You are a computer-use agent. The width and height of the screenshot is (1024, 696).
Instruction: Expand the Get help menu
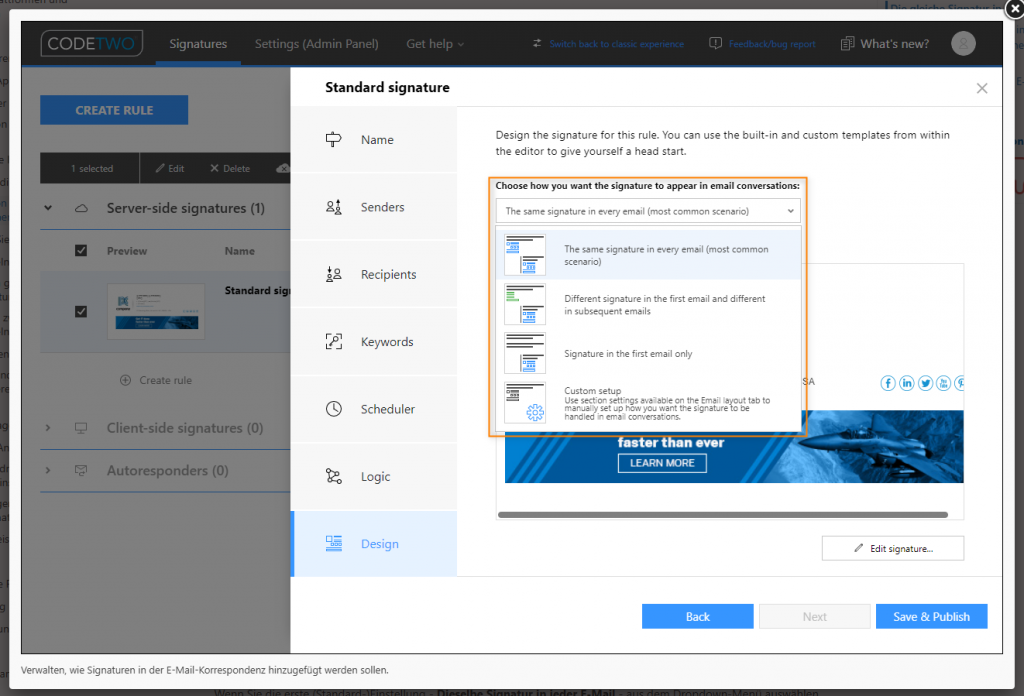pos(435,44)
